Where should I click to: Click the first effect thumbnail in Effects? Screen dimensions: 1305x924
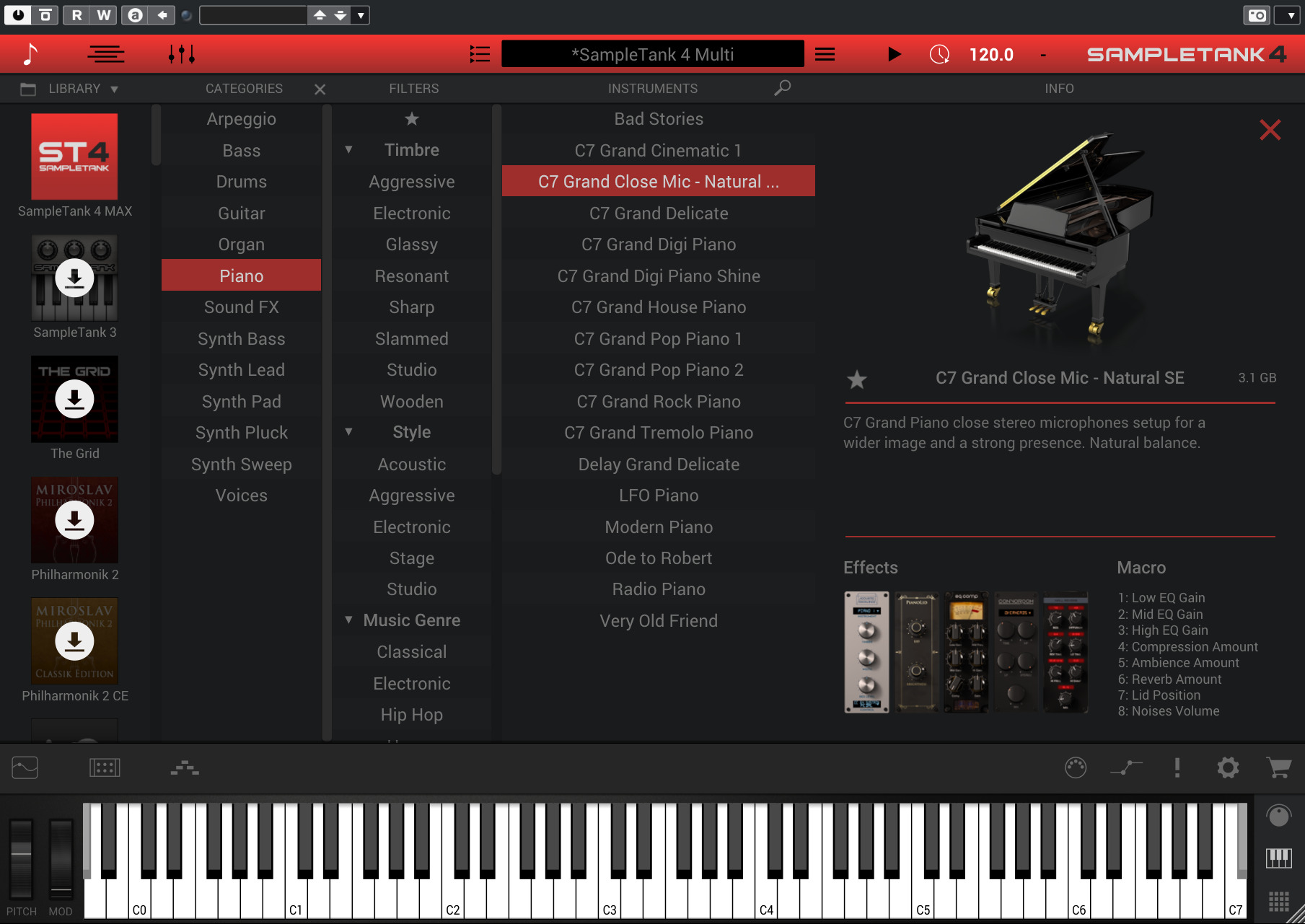coord(866,652)
